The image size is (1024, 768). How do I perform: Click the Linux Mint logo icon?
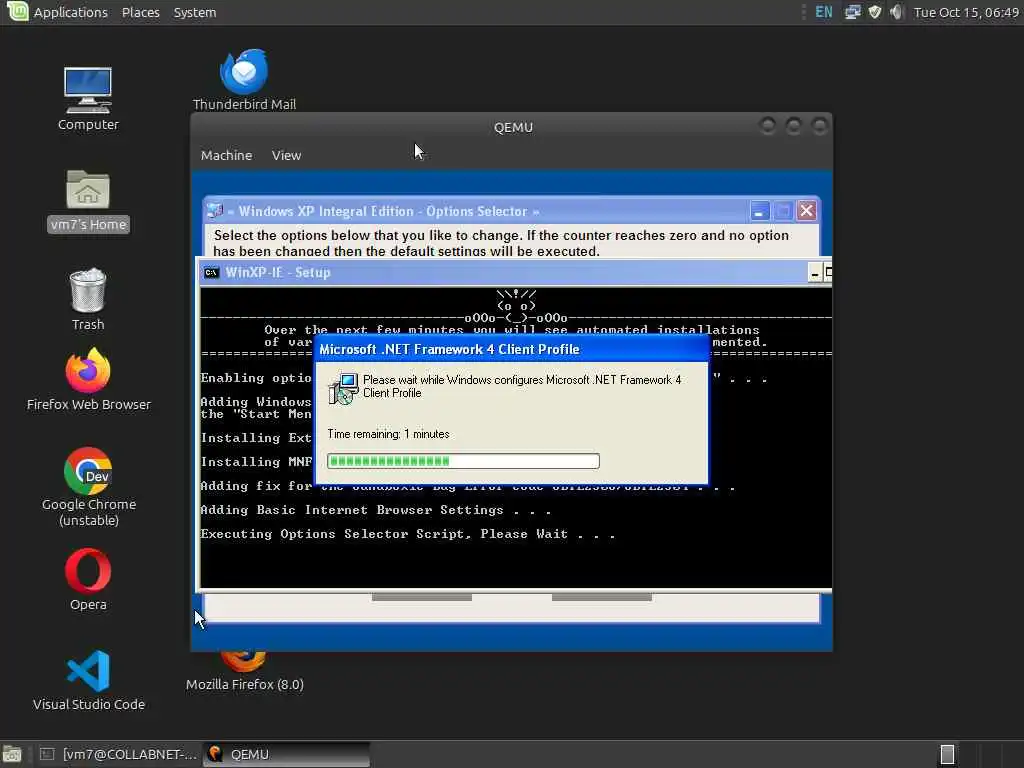point(17,12)
